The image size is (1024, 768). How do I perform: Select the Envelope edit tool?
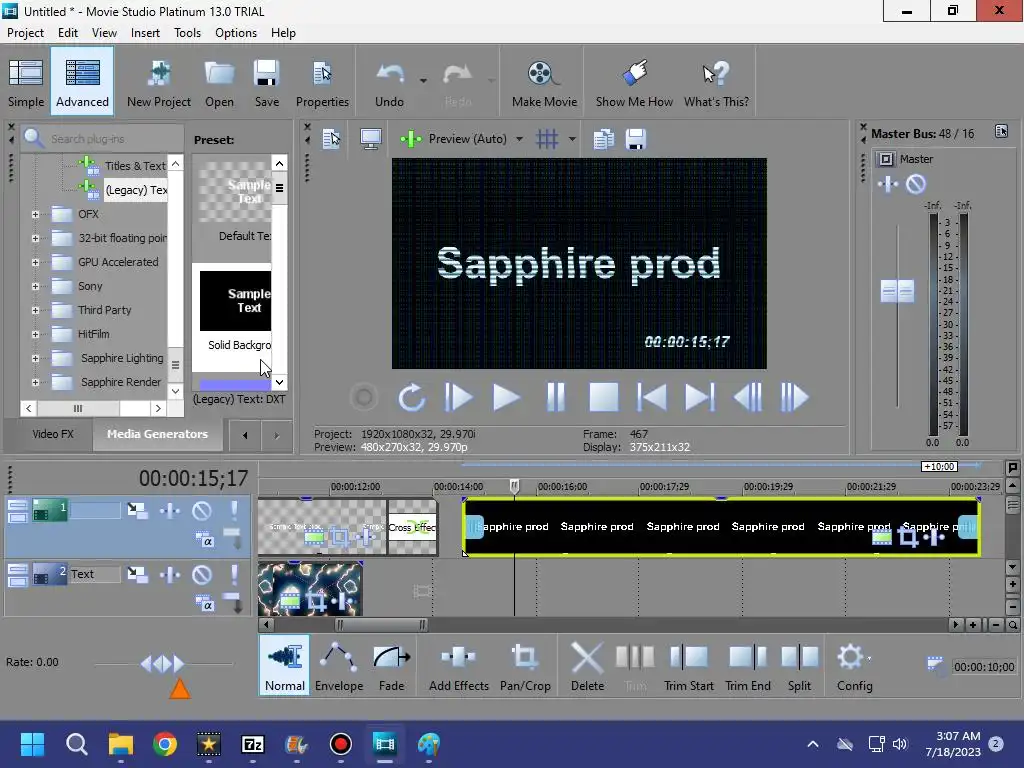339,667
